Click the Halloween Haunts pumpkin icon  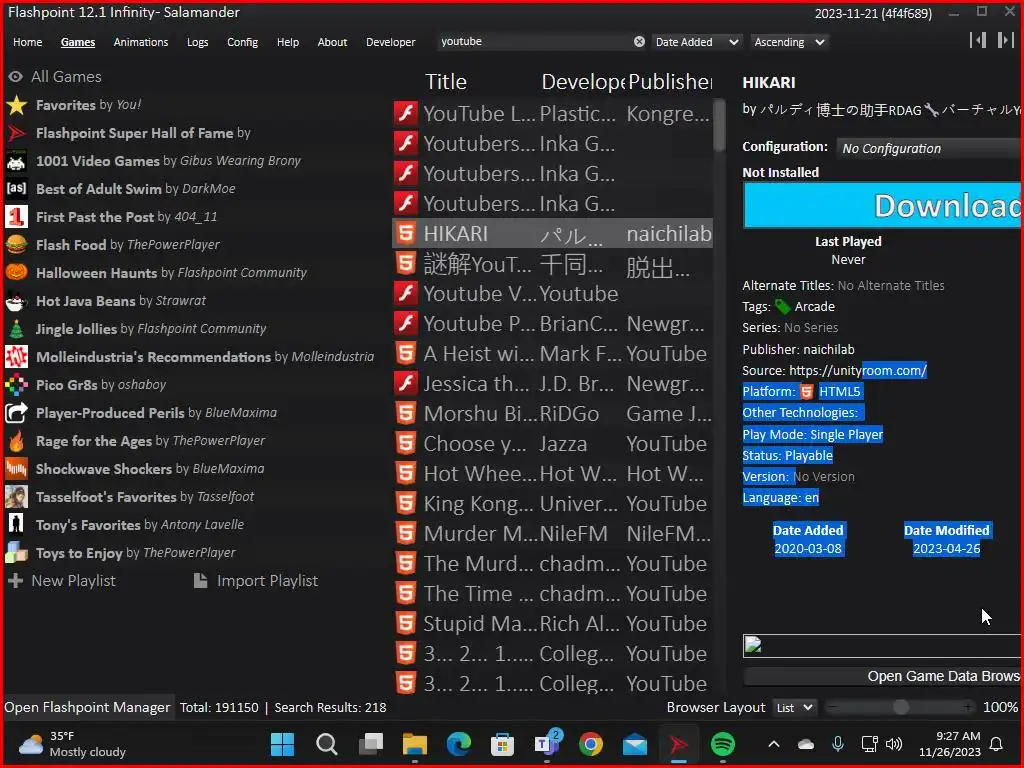tap(16, 273)
